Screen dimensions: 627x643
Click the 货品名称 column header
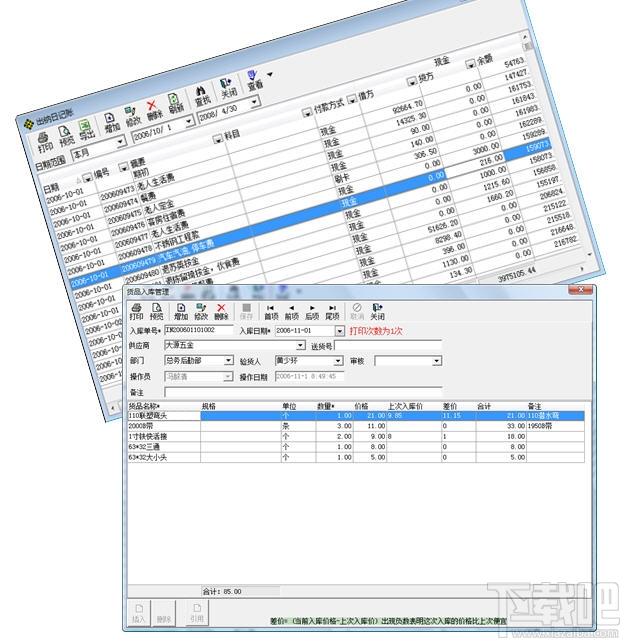point(164,406)
